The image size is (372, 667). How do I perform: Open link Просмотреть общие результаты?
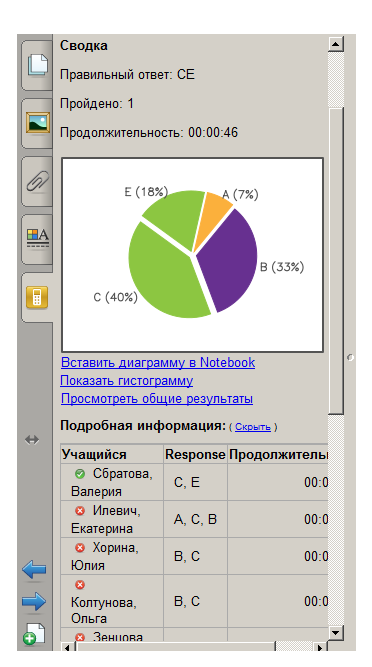pyautogui.click(x=156, y=399)
